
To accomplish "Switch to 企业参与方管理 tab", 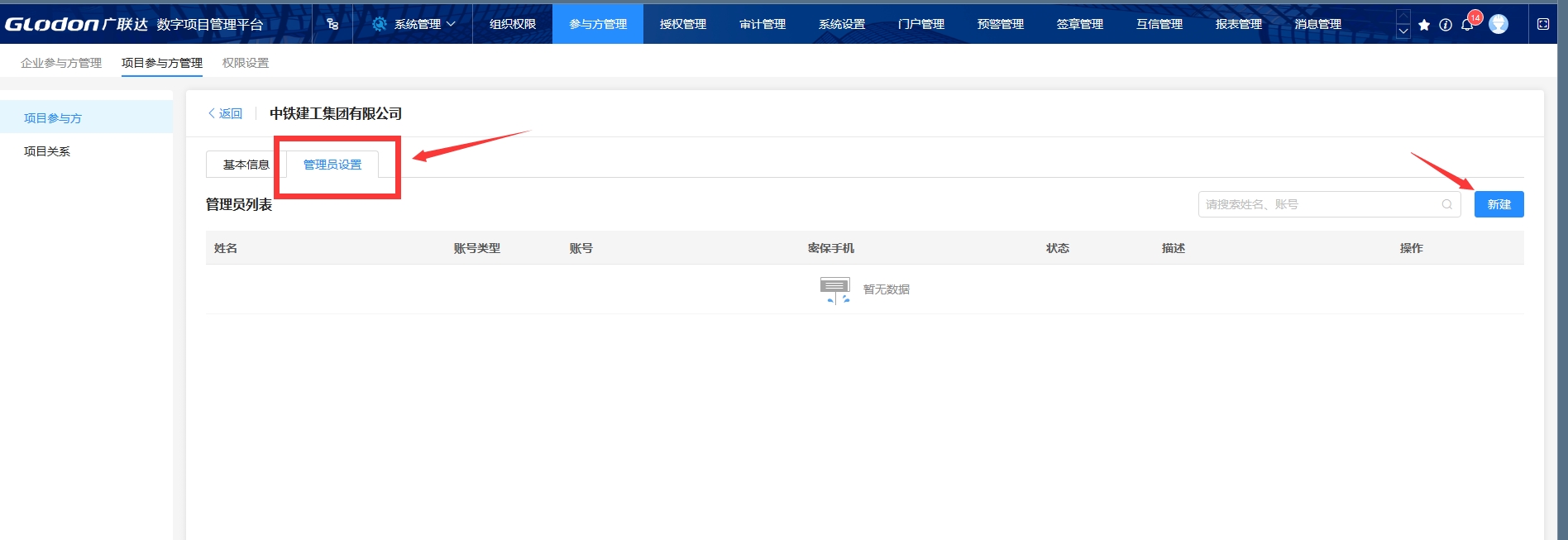I will [x=61, y=63].
